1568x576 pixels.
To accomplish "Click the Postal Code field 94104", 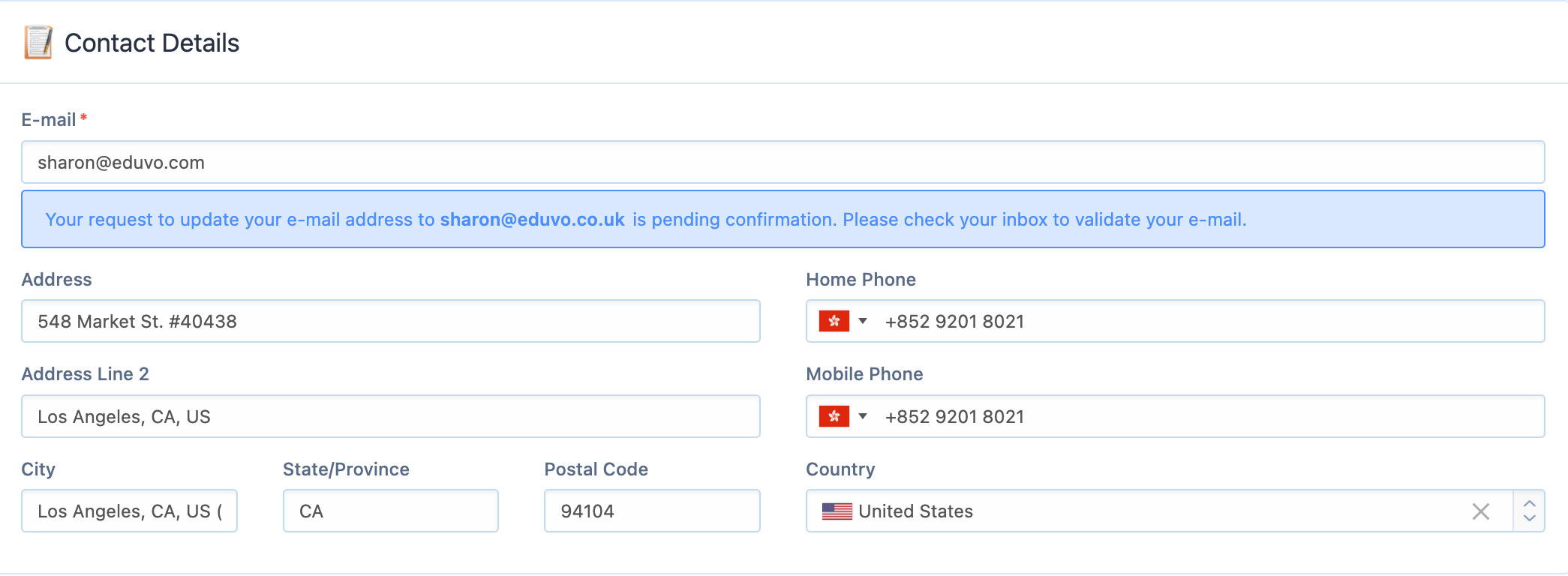I will click(652, 511).
